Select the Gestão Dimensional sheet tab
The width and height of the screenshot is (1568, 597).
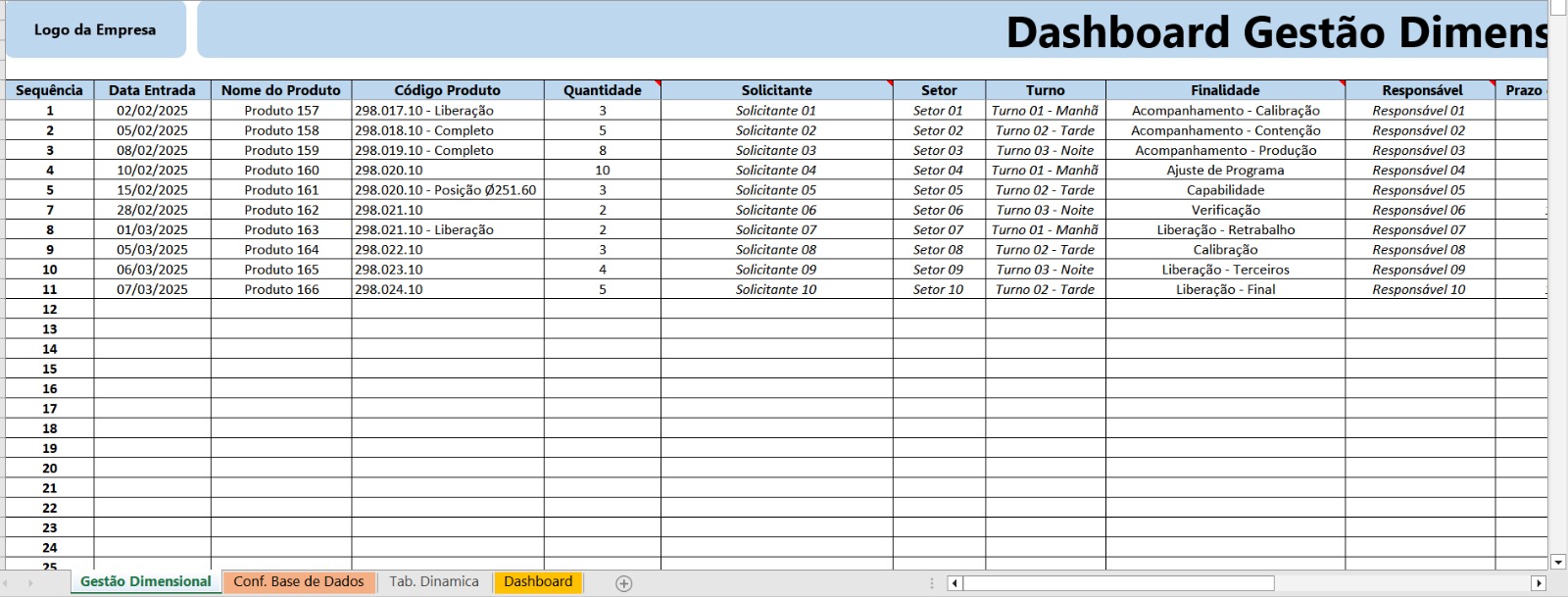(x=145, y=582)
